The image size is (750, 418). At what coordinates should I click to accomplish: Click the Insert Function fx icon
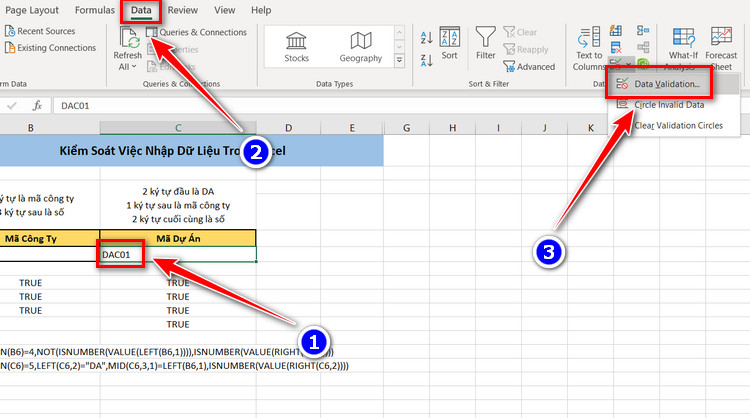pos(37,106)
